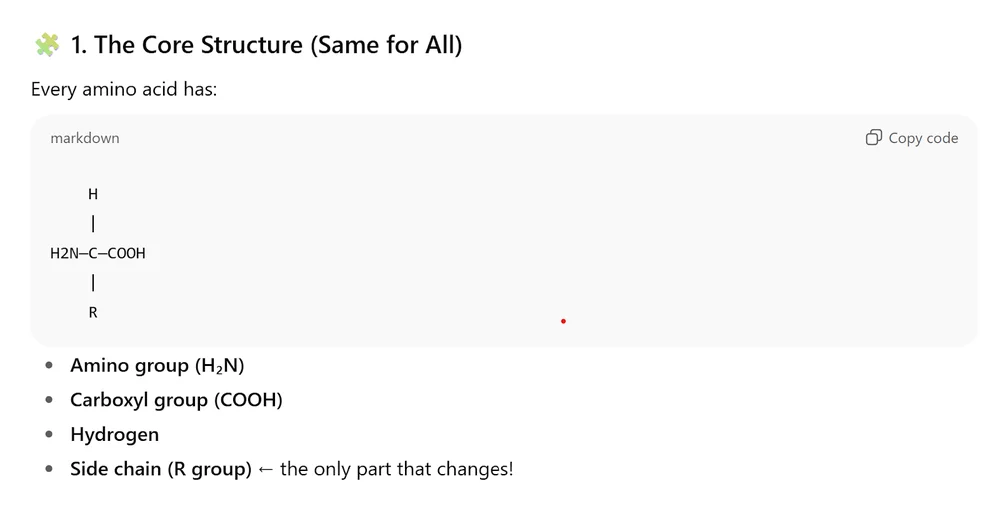
Task: Click the vertical bond above the R
Action: (x=93, y=283)
